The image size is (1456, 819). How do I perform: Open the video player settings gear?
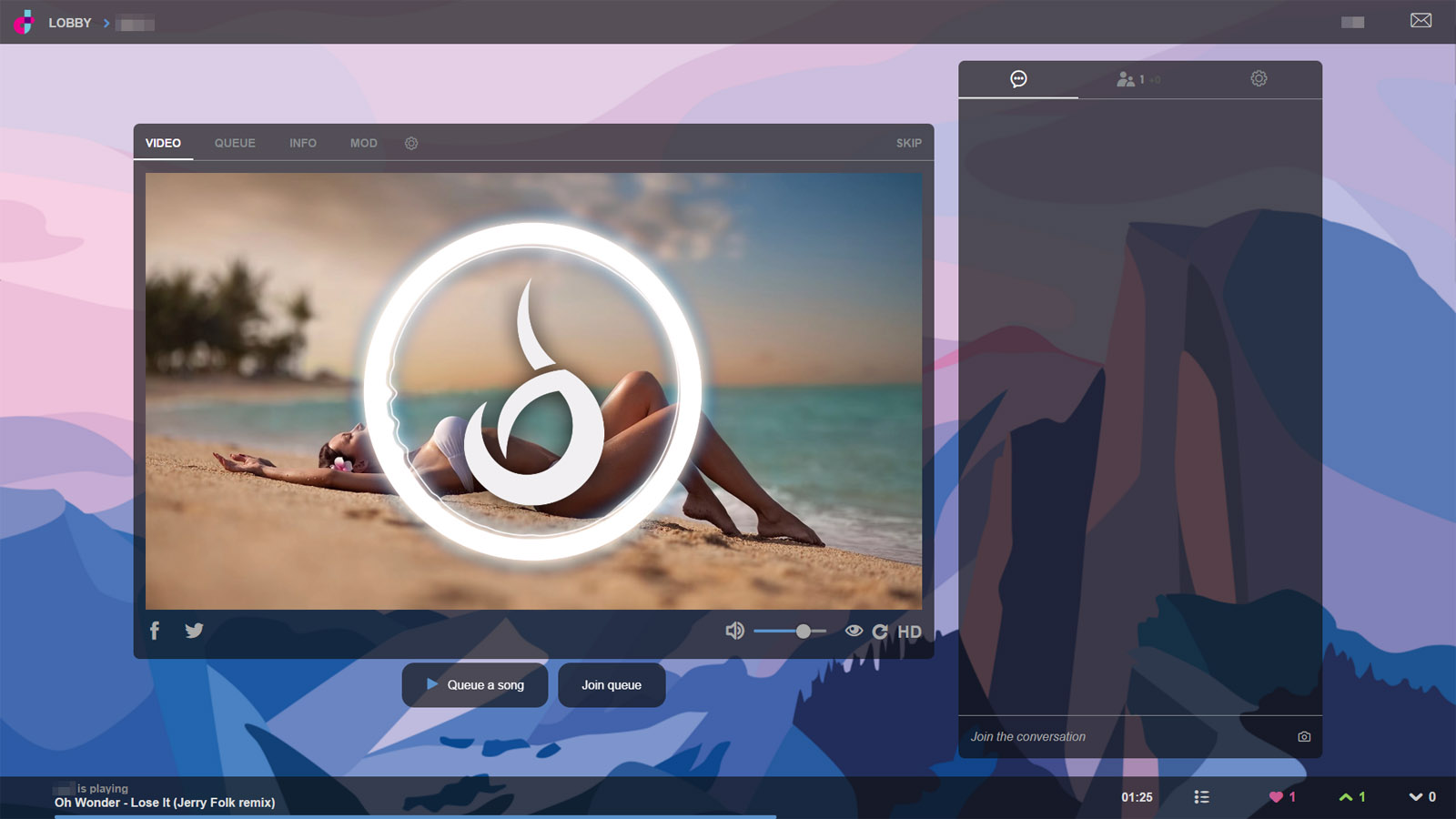[411, 144]
